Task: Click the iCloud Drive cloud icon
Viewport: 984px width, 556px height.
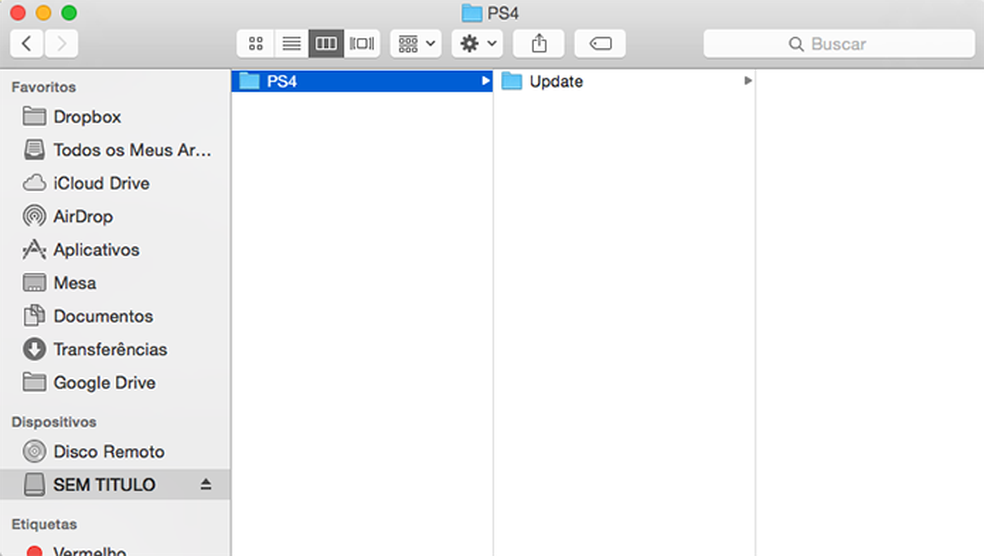Action: tap(34, 183)
